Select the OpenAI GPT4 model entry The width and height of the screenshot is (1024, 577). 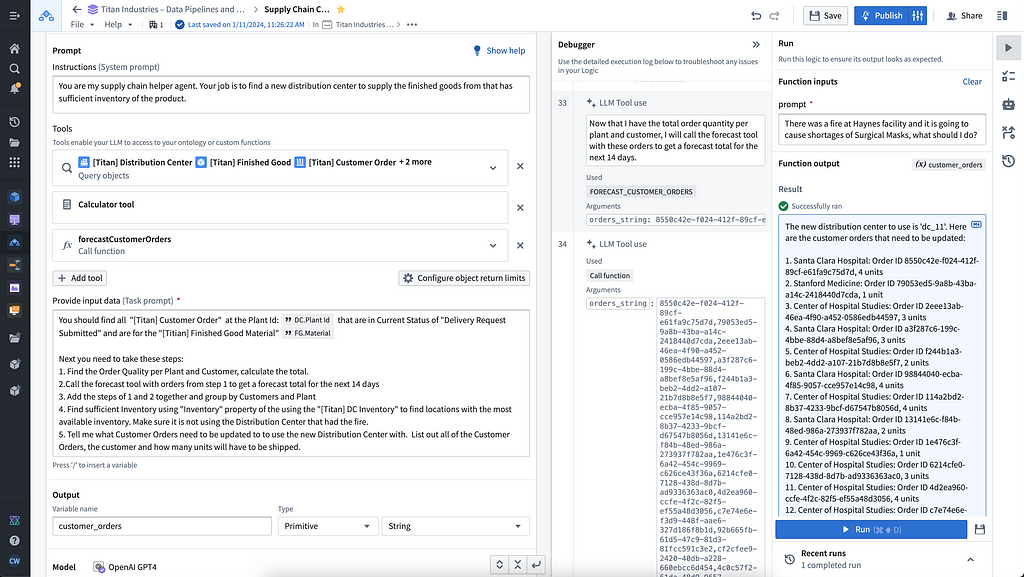[x=125, y=567]
